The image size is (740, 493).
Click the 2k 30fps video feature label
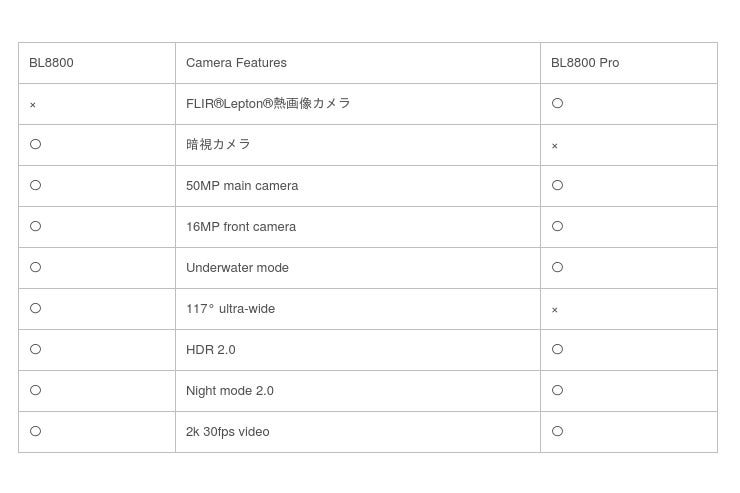coord(227,432)
